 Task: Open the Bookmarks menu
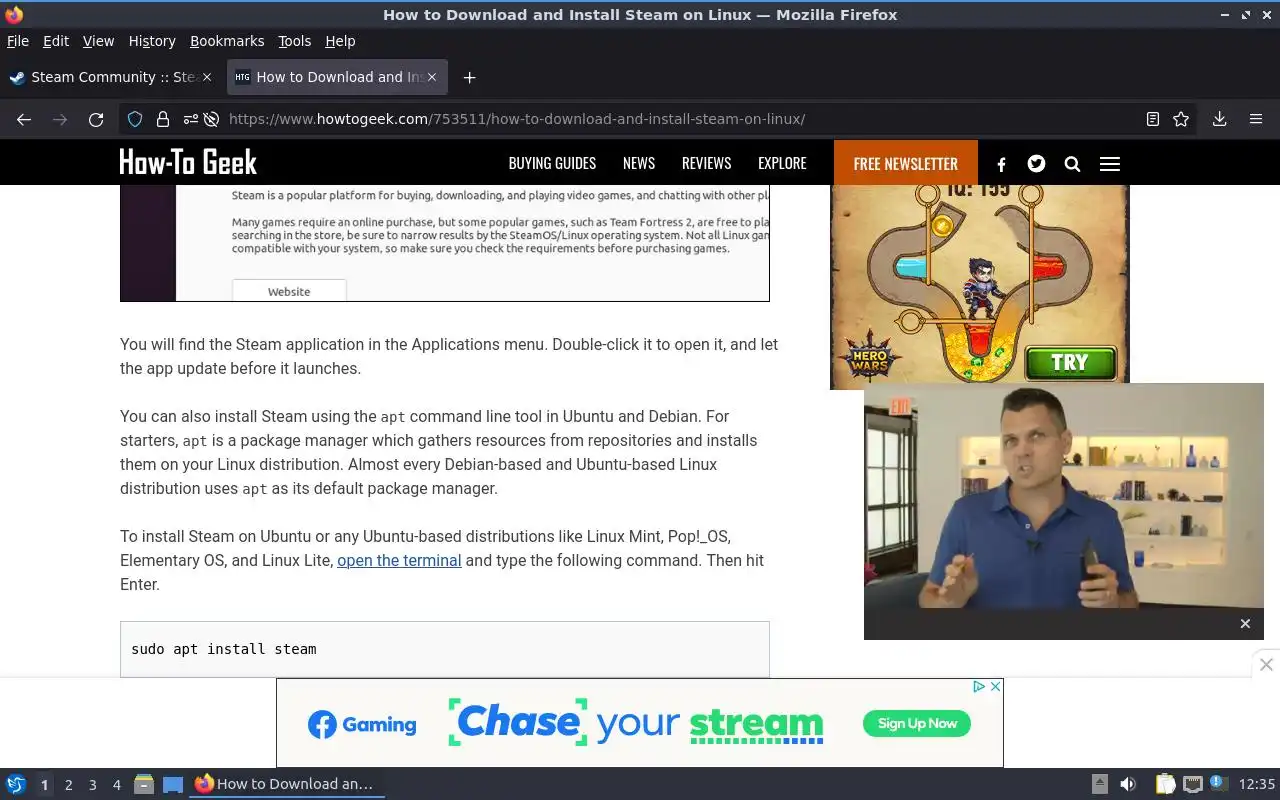(227, 41)
